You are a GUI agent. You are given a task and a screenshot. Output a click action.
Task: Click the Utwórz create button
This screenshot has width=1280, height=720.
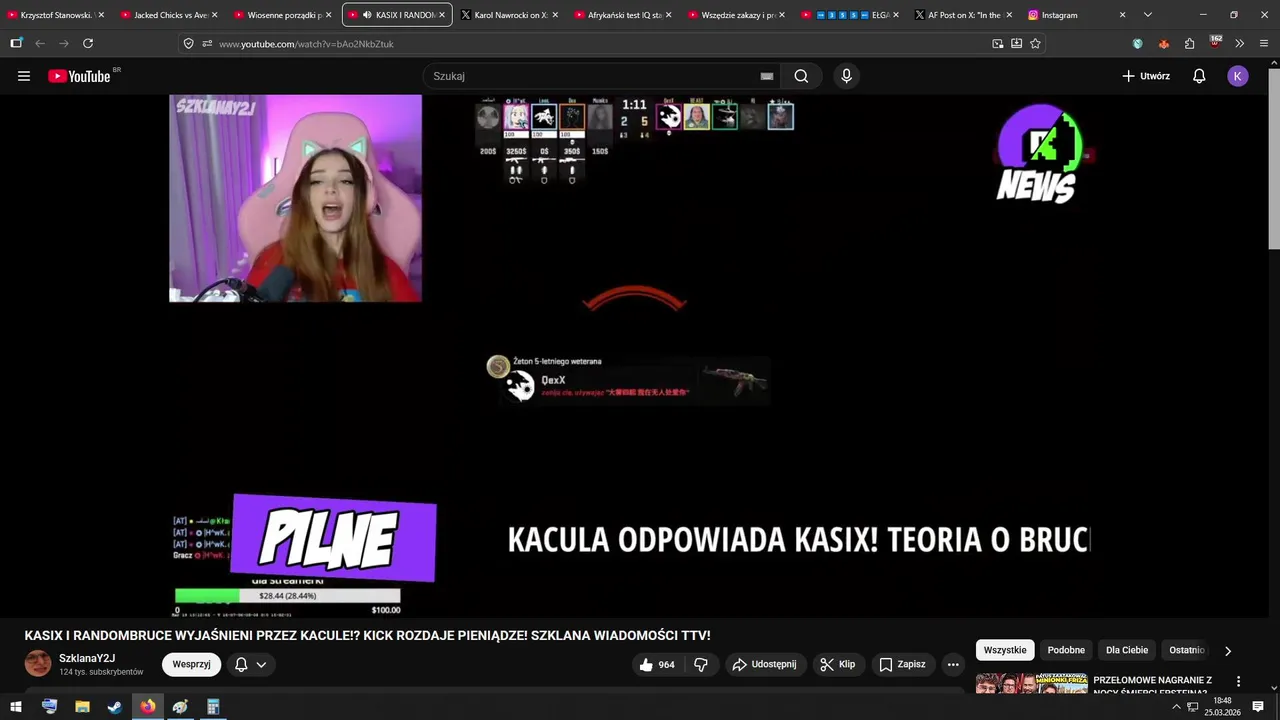1146,76
